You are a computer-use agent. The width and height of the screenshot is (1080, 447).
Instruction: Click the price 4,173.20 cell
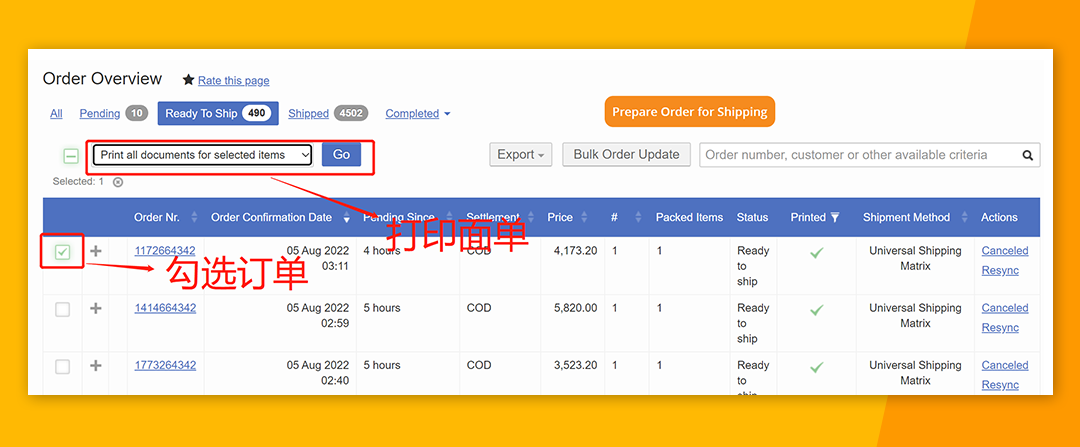pos(575,251)
